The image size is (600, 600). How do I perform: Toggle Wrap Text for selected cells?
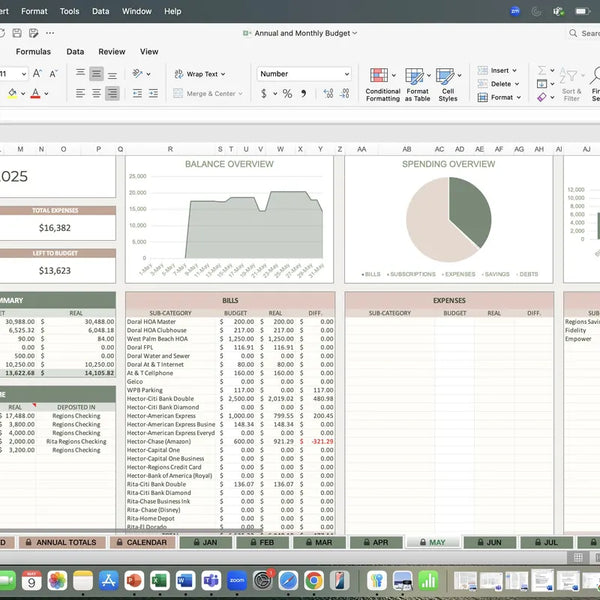(x=196, y=74)
